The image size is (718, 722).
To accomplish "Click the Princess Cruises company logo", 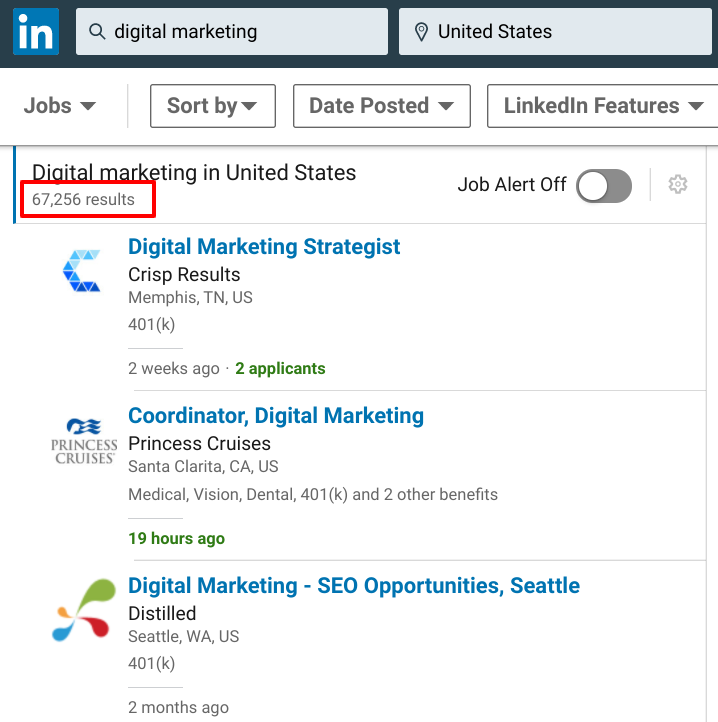I will [x=84, y=441].
